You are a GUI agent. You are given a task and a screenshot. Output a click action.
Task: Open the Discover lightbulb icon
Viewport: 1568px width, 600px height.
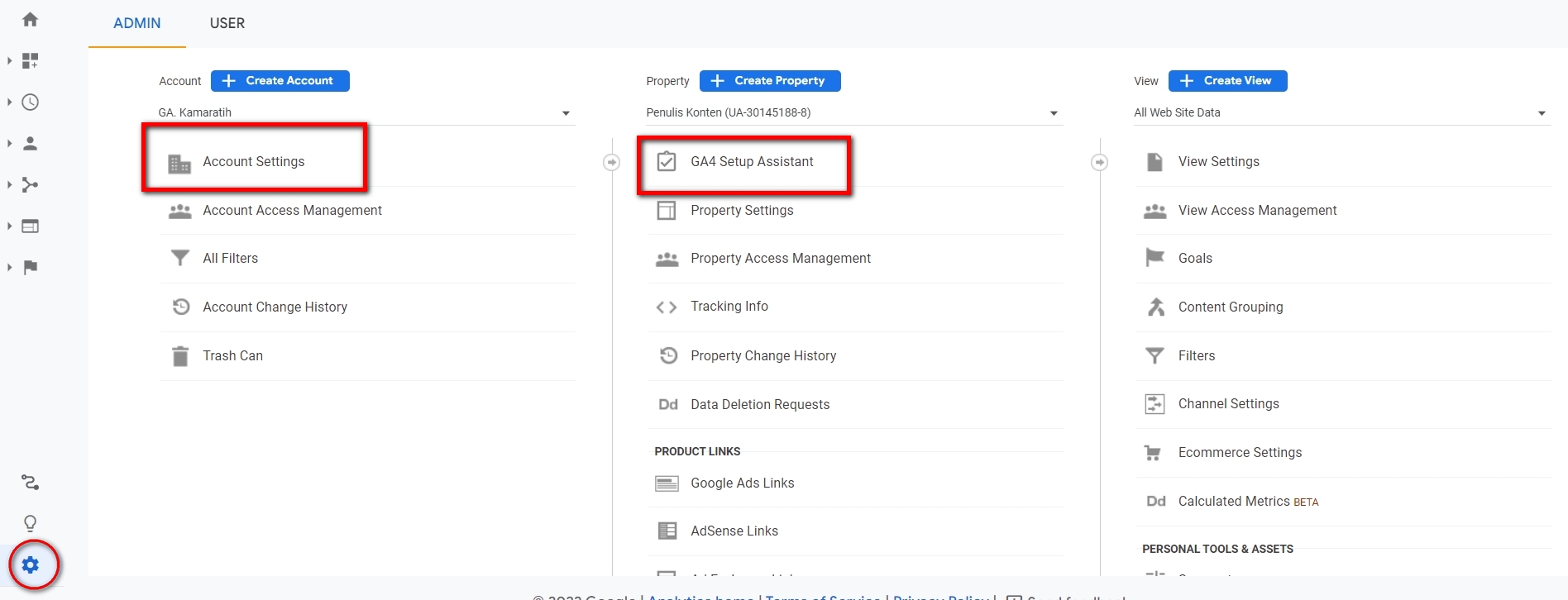[31, 523]
